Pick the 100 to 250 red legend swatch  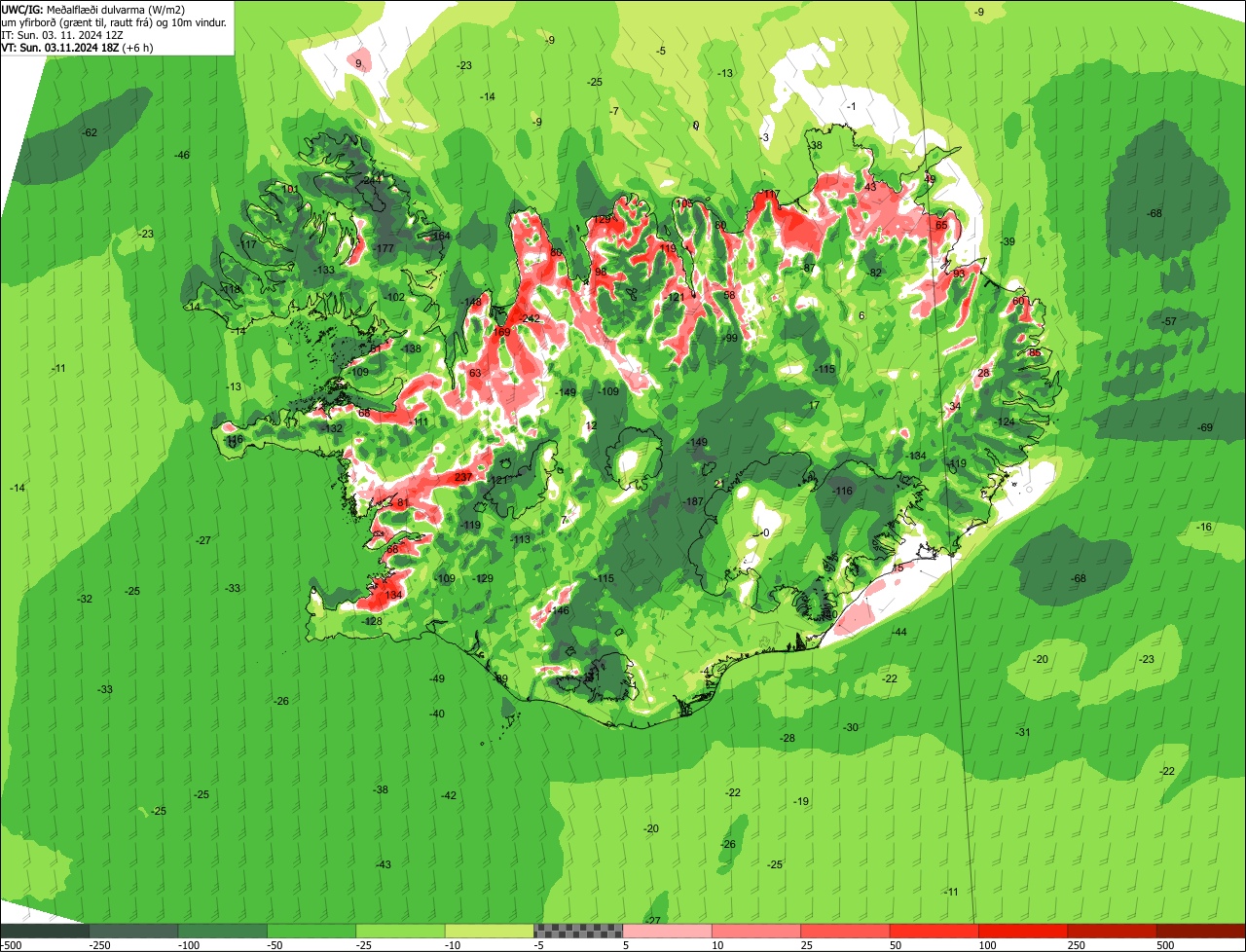[1024, 932]
